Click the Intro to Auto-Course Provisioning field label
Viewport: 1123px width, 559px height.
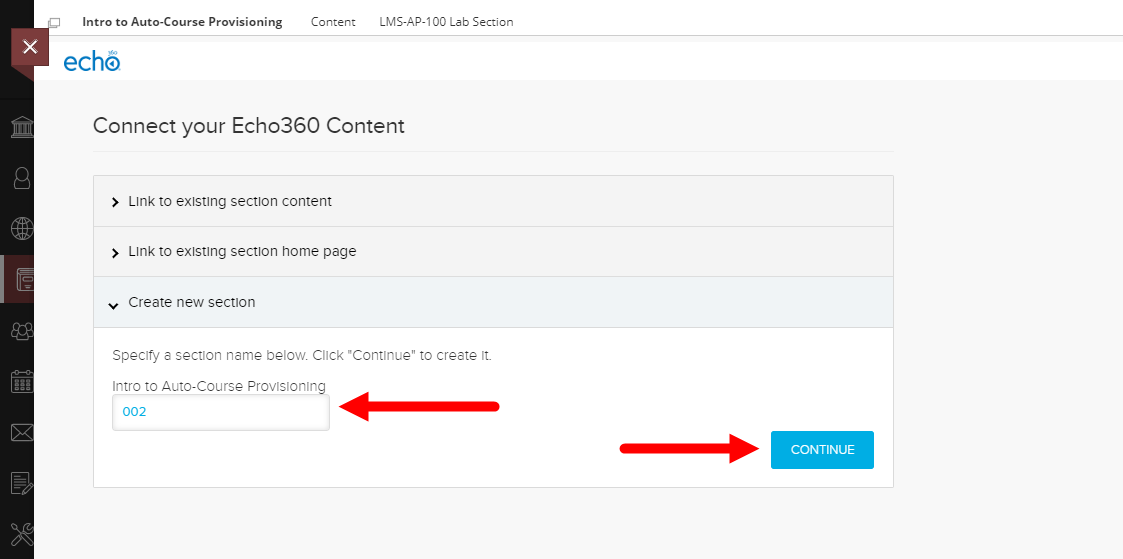pos(219,386)
